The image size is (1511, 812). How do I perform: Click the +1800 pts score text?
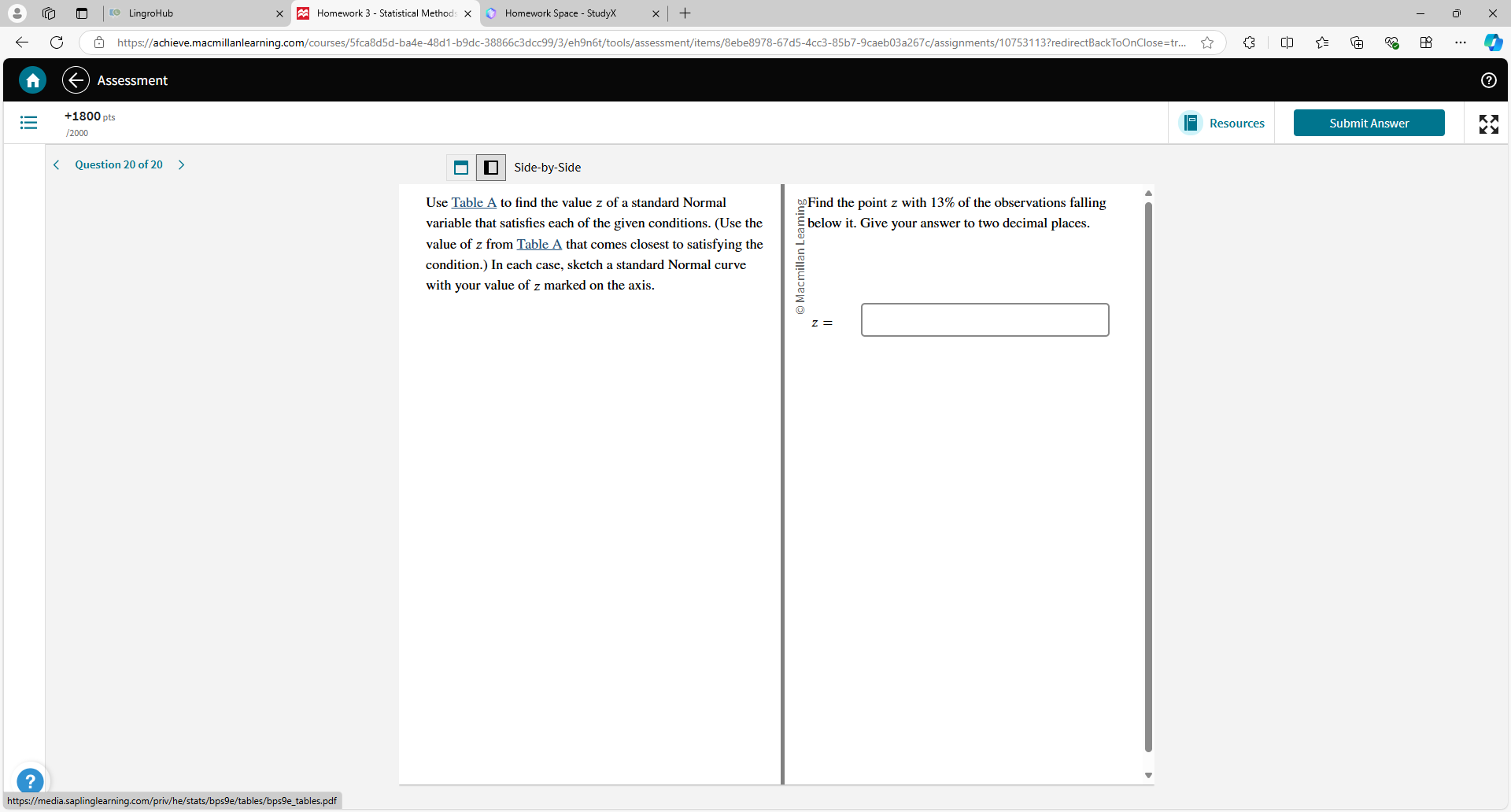tap(90, 116)
